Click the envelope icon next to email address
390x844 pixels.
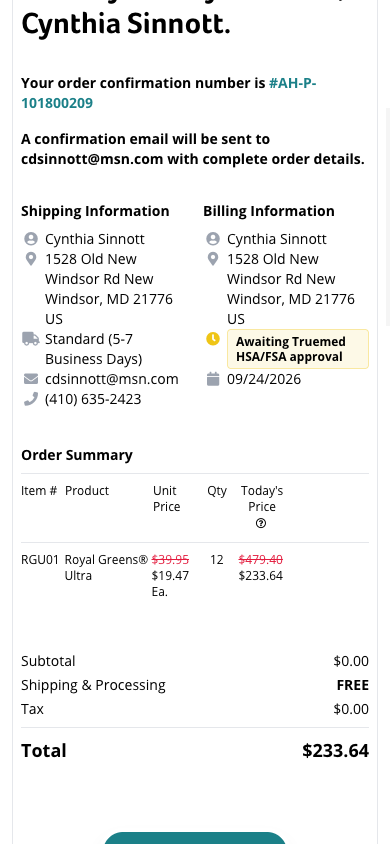click(x=31, y=379)
